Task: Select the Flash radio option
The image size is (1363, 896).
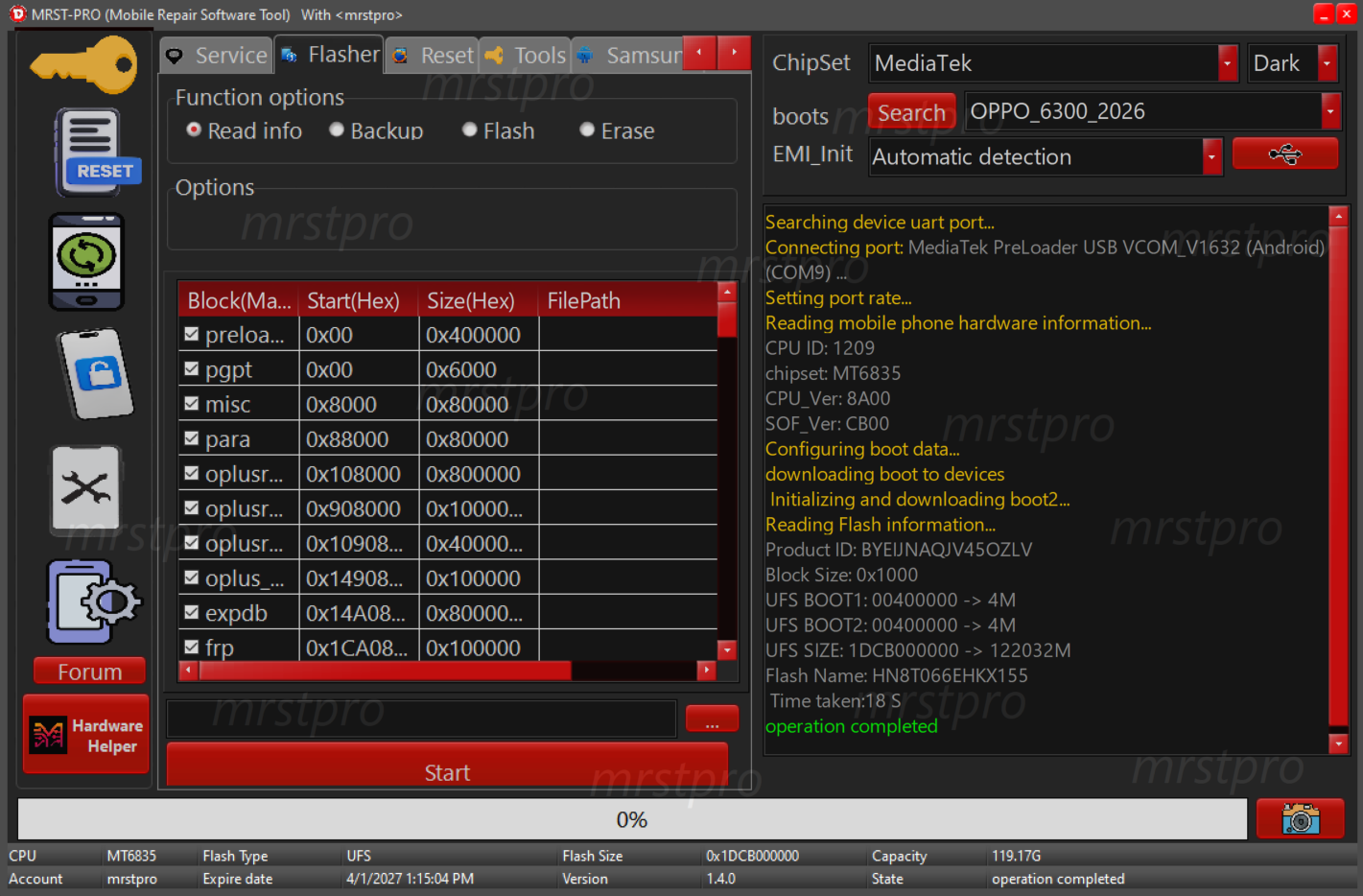Action: 470,130
